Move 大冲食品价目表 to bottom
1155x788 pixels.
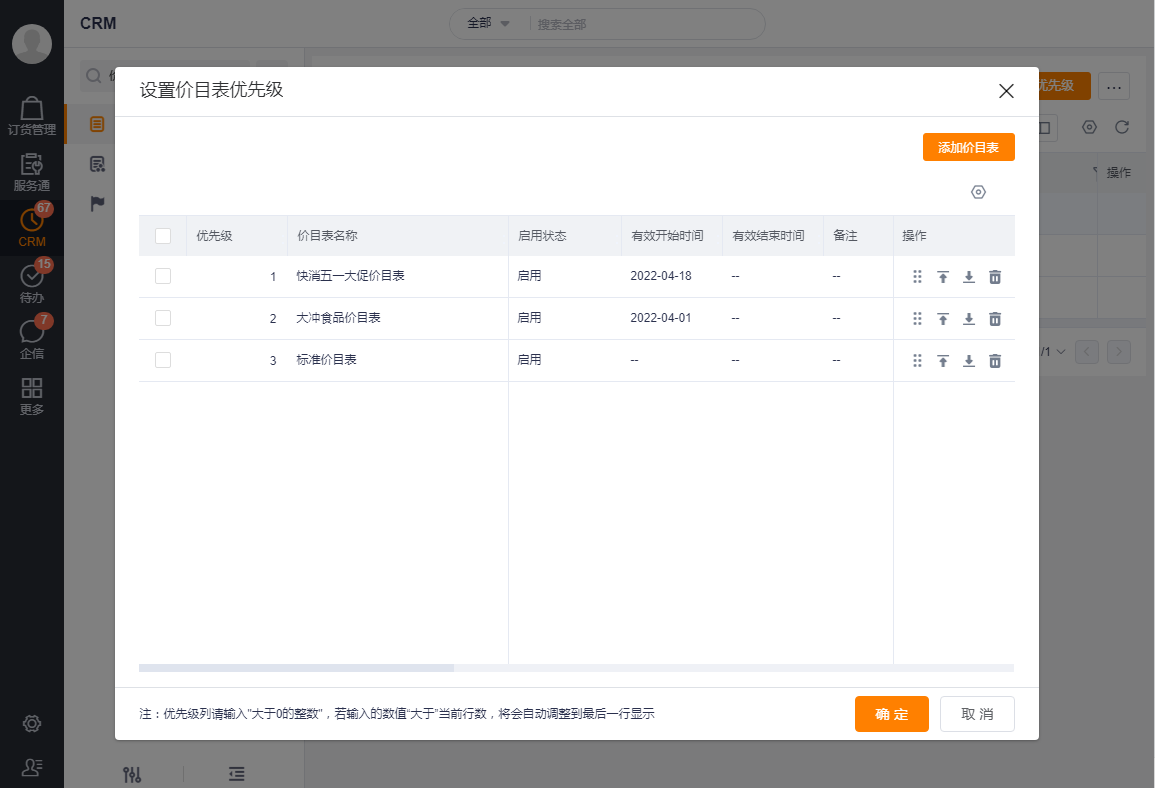click(x=969, y=319)
